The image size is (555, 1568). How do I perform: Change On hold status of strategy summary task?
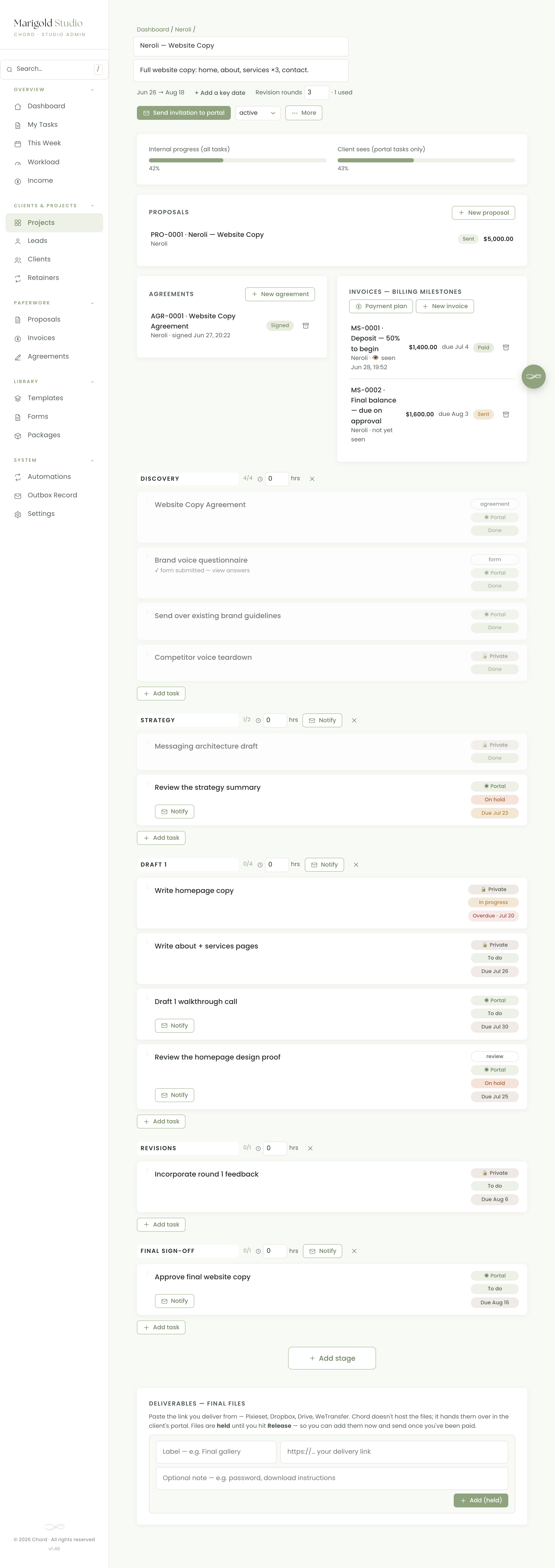click(x=495, y=800)
